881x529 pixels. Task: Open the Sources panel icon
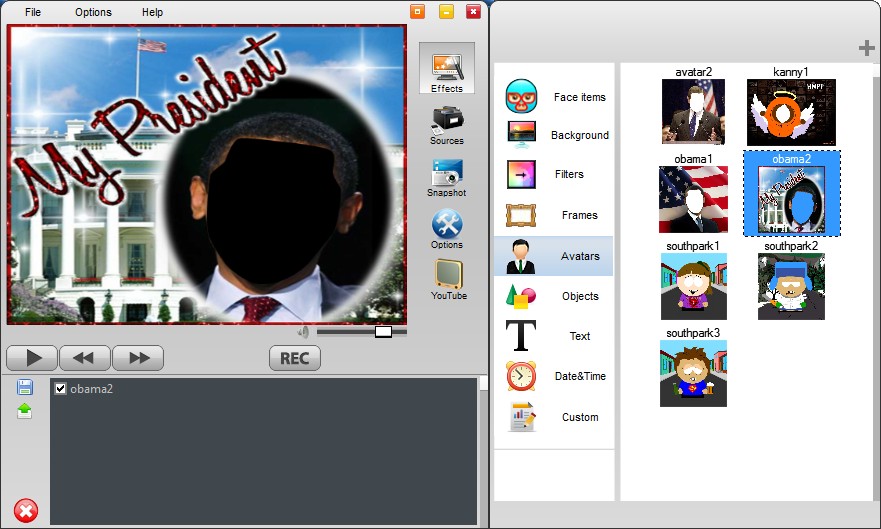[x=447, y=119]
